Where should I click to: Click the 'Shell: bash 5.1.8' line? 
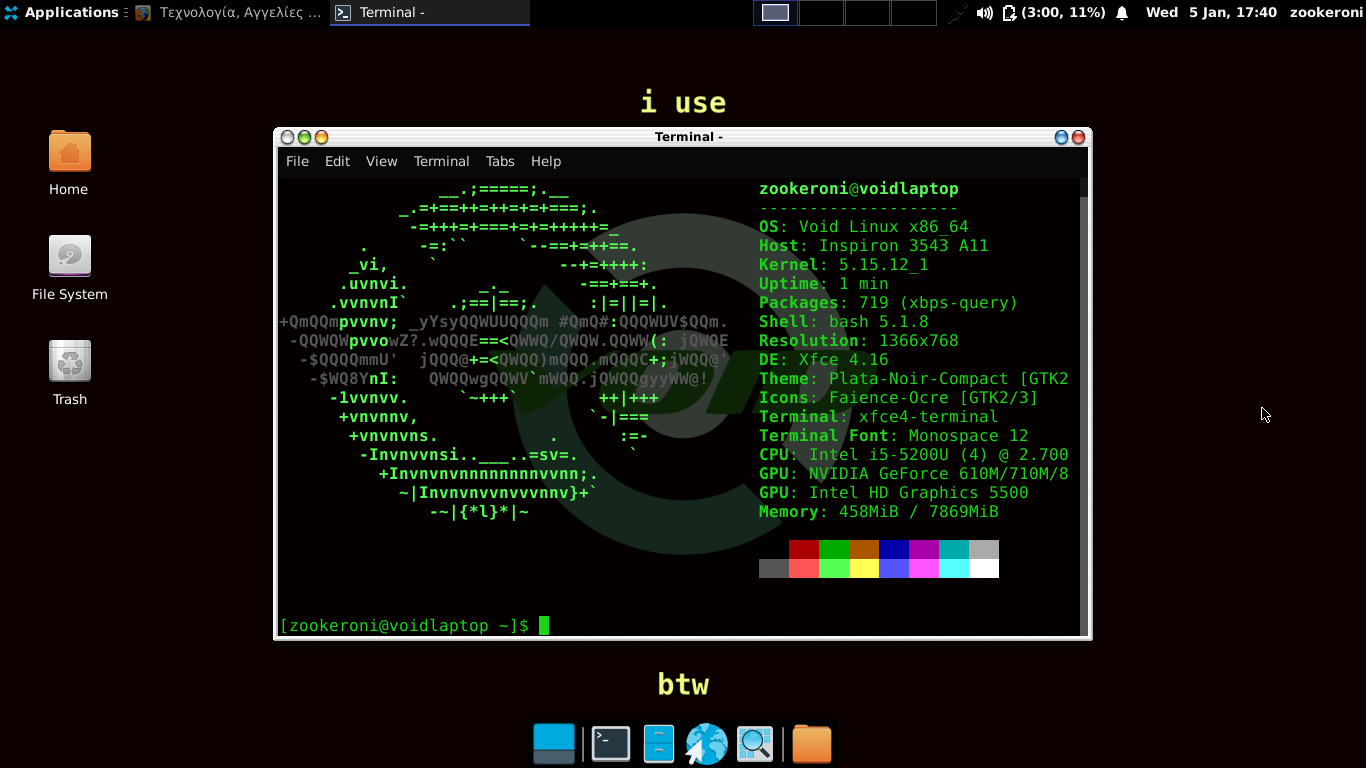click(x=844, y=322)
